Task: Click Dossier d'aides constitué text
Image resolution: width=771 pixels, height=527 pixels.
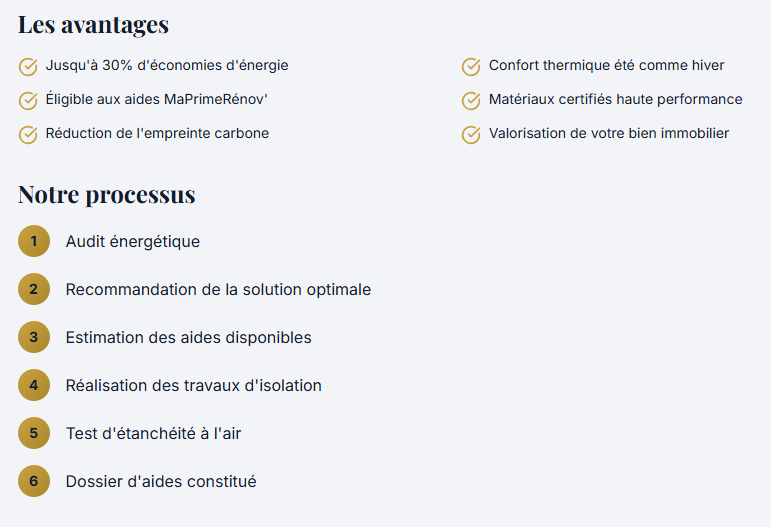Action: pos(161,481)
